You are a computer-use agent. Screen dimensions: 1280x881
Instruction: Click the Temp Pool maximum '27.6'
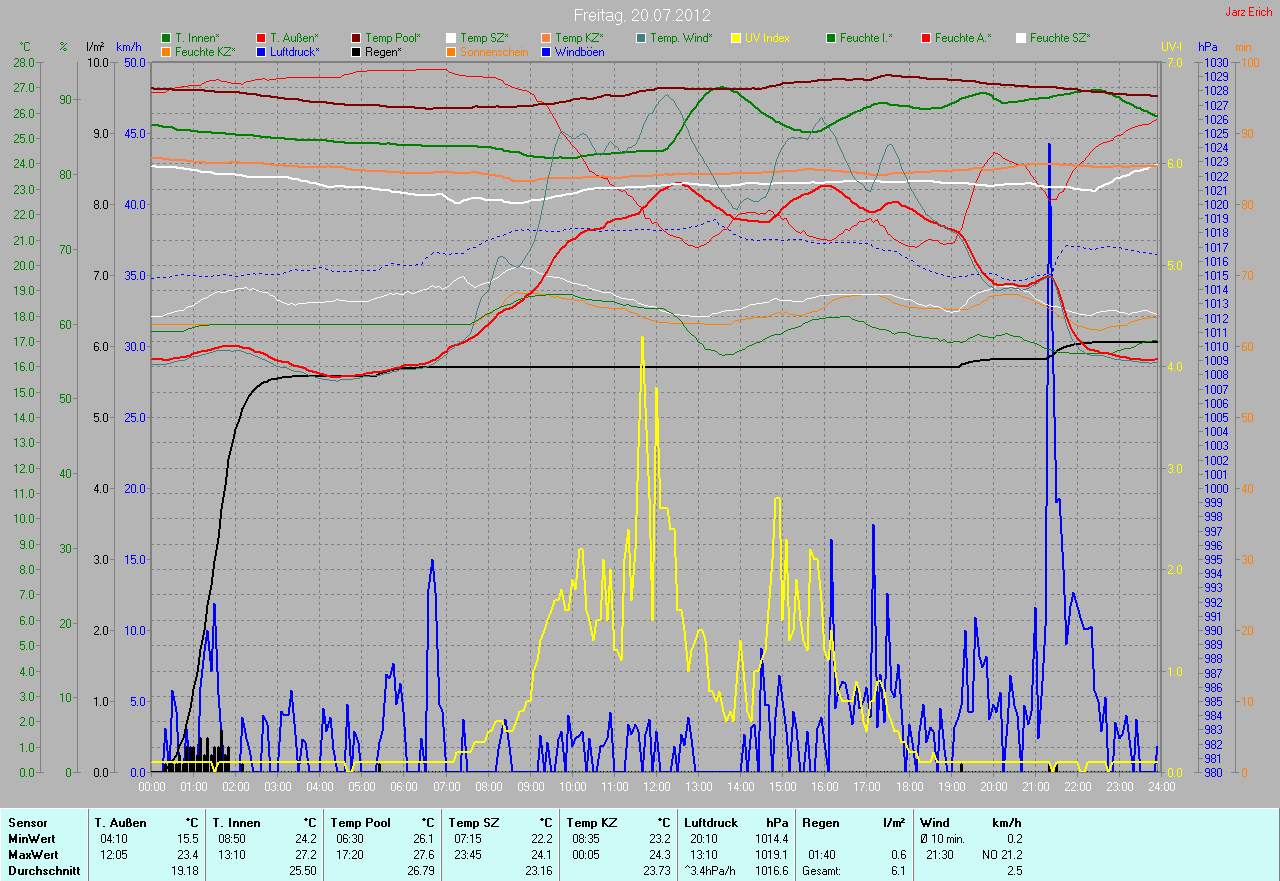424,855
